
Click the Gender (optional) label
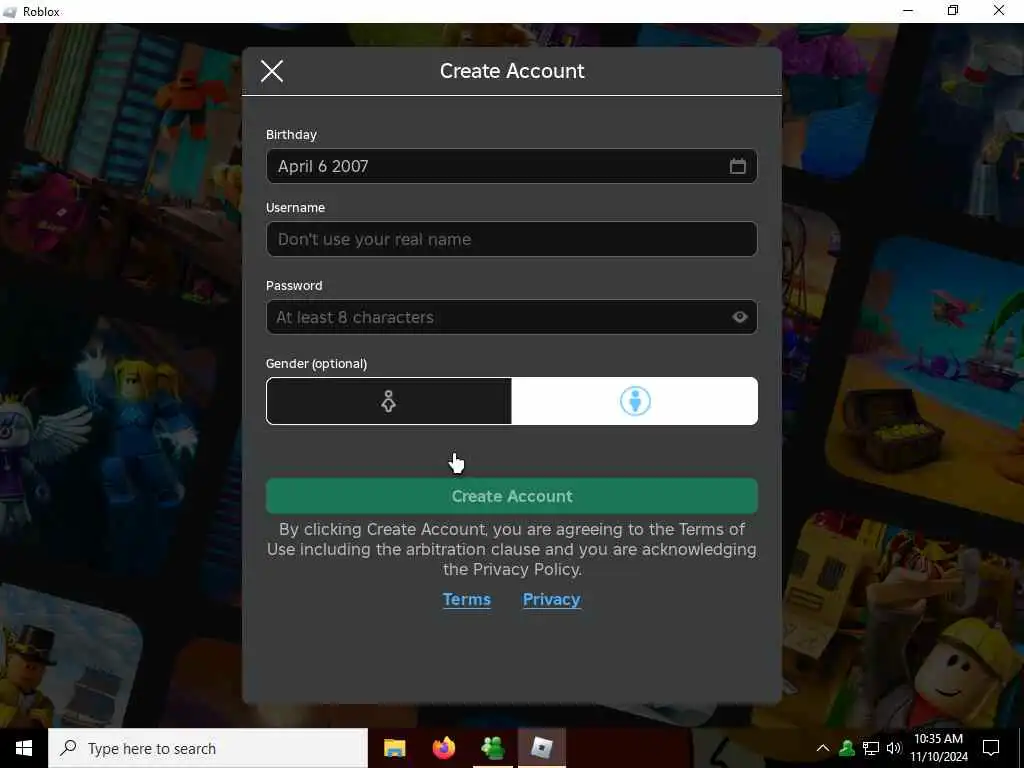316,364
